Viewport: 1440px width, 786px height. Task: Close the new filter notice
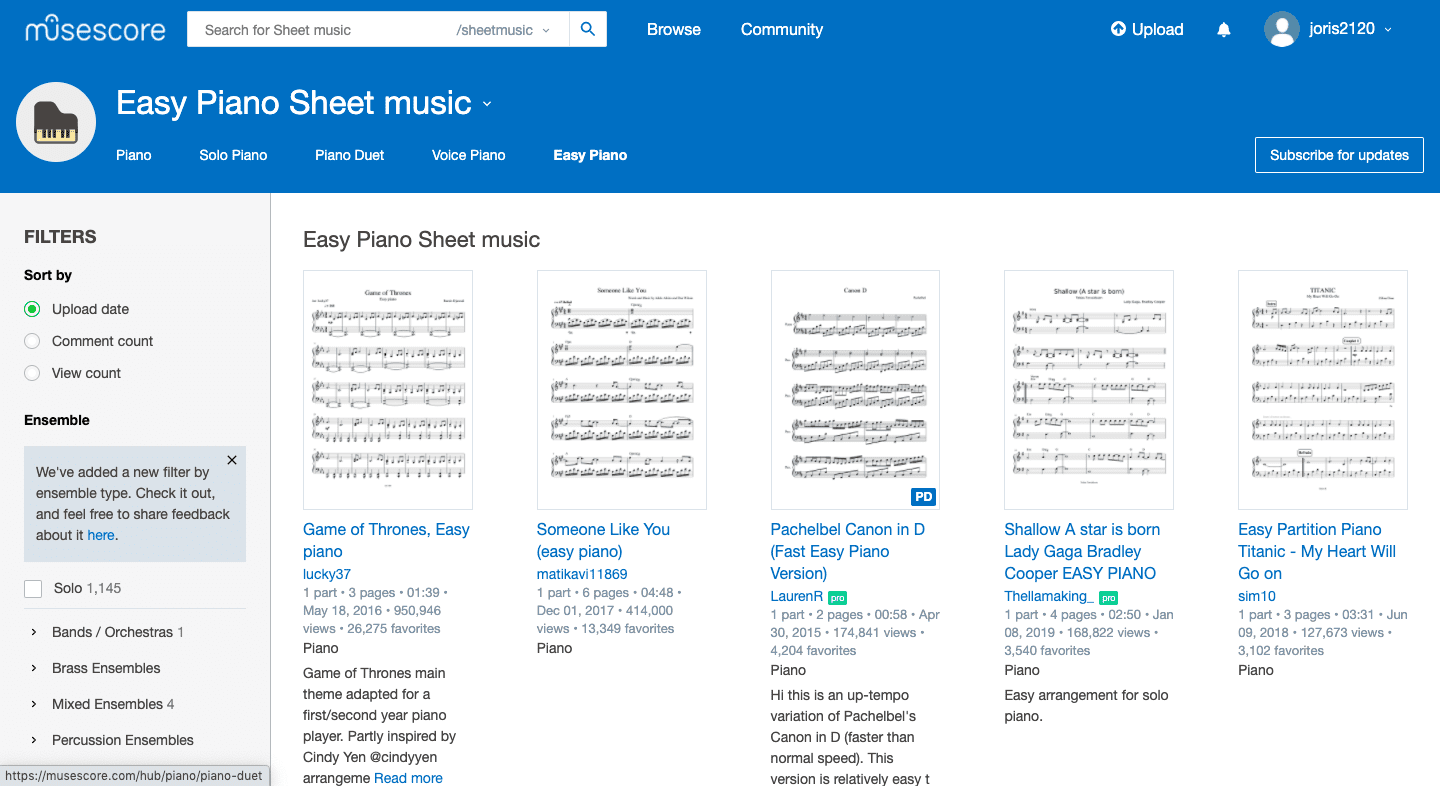pyautogui.click(x=232, y=460)
